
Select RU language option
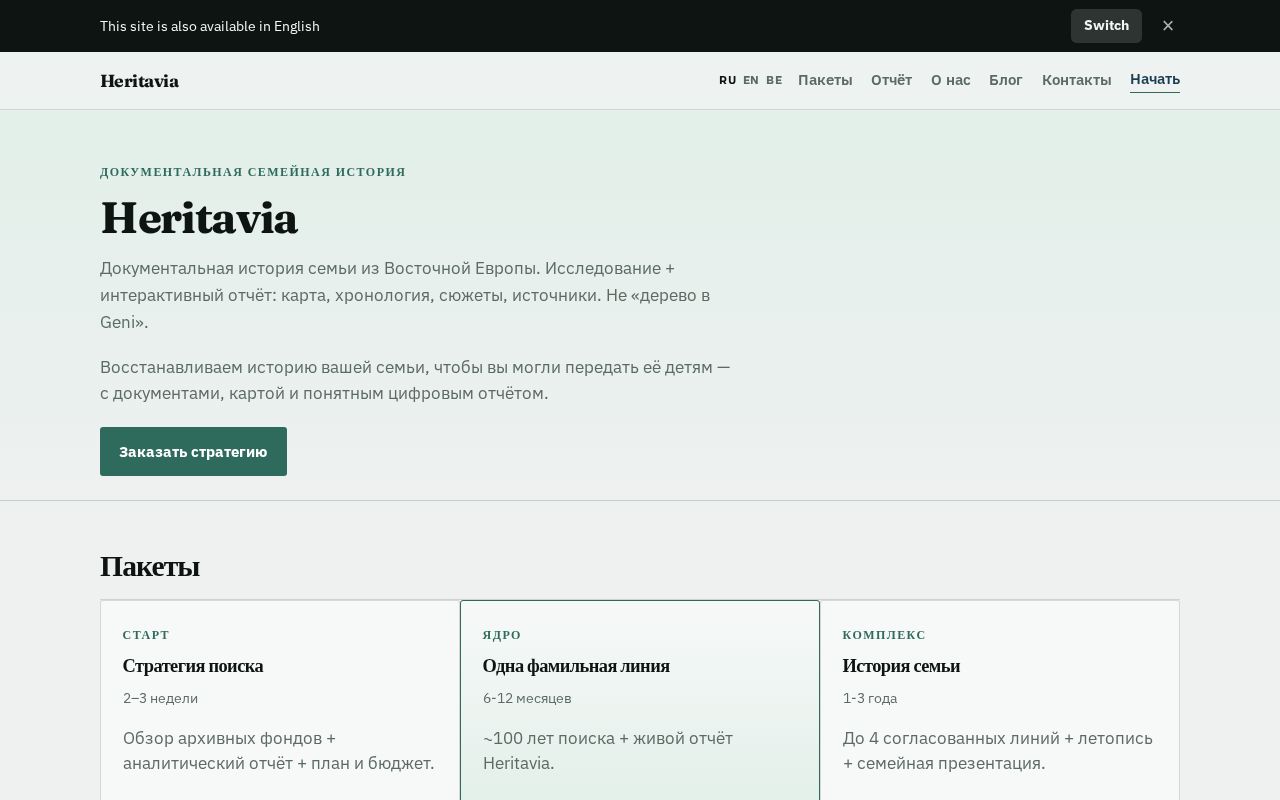728,80
